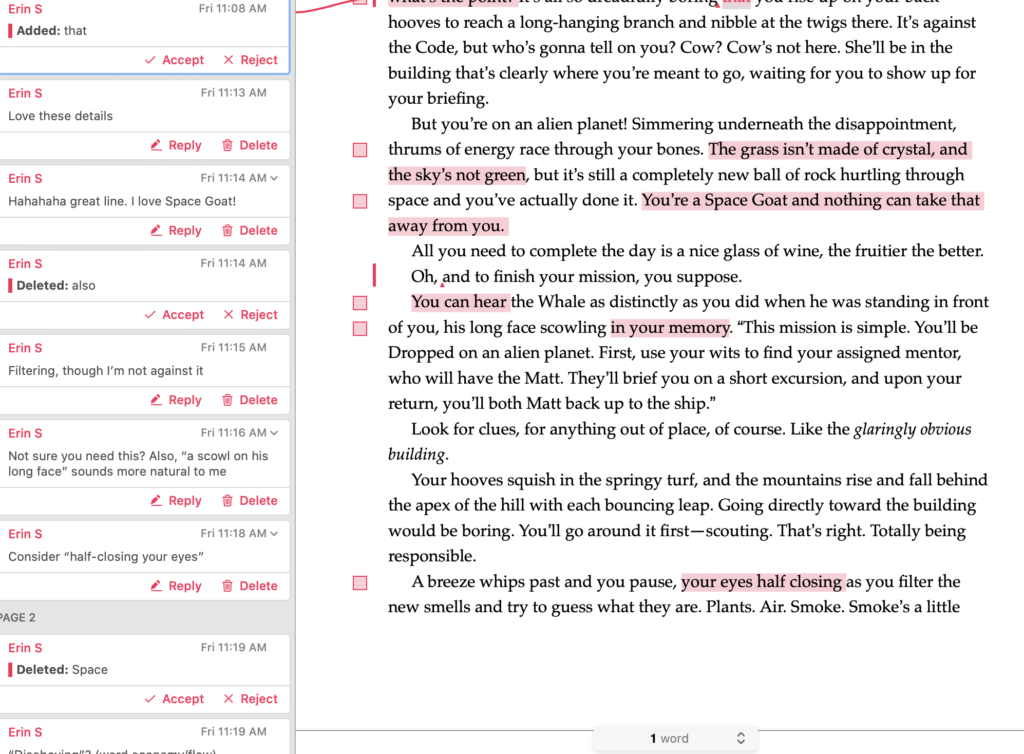Click highlighted phrase "your eyes half closing"

(761, 582)
